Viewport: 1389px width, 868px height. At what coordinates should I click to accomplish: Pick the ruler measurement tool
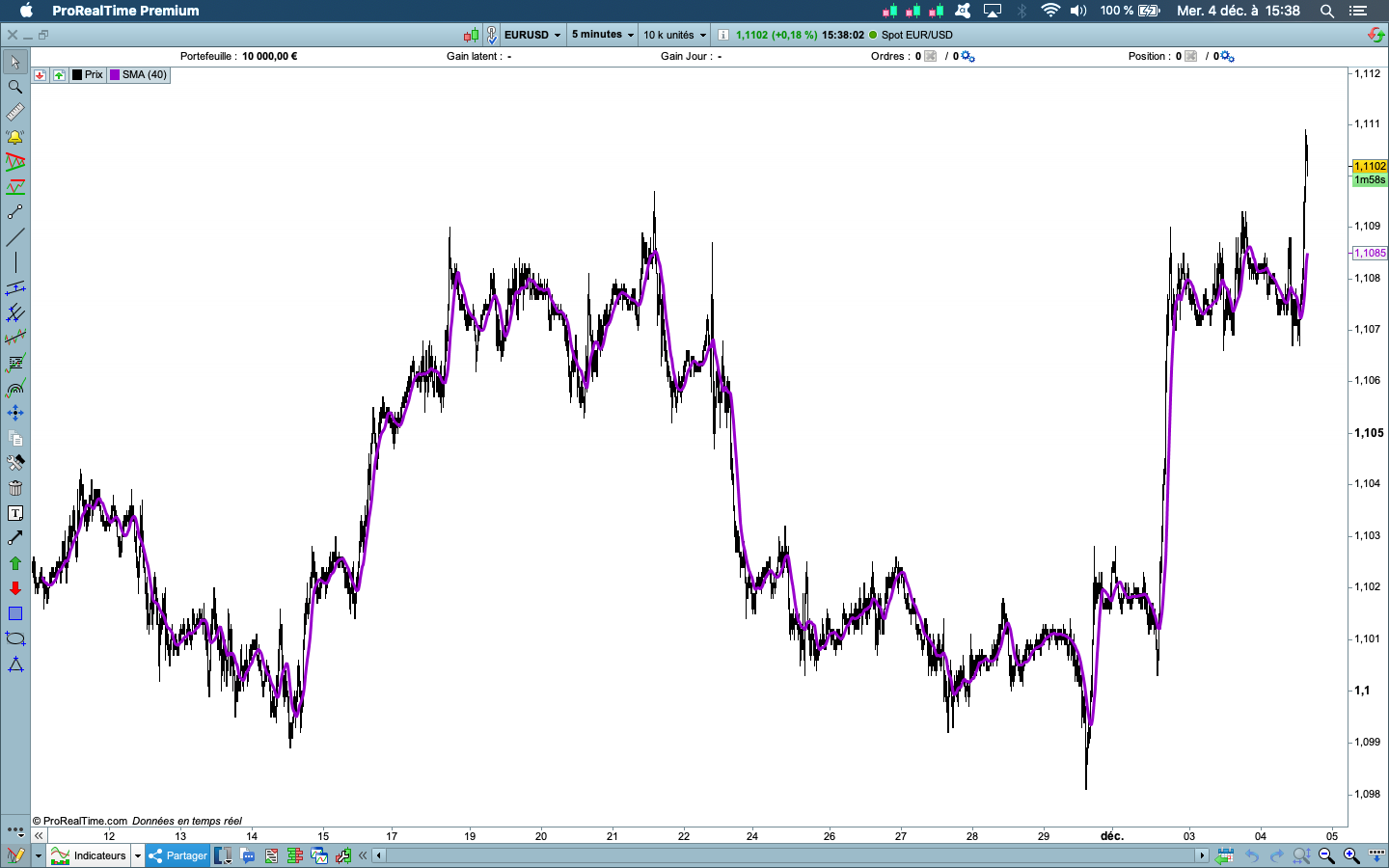pos(14,112)
